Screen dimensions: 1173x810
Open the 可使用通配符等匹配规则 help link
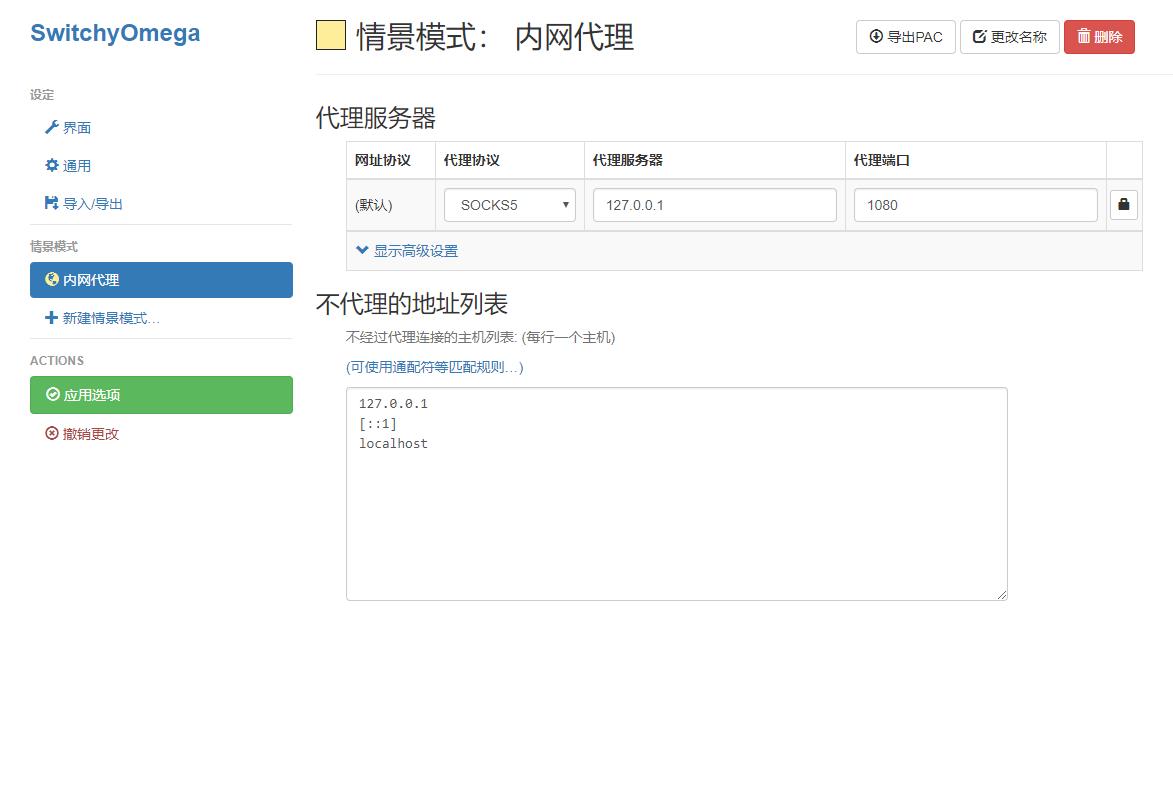coord(435,367)
